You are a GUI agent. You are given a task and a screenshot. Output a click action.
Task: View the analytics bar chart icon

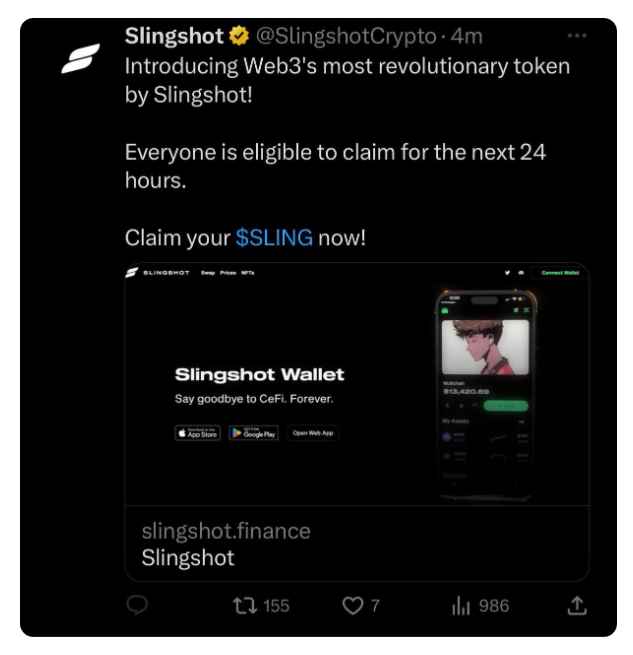coord(461,606)
